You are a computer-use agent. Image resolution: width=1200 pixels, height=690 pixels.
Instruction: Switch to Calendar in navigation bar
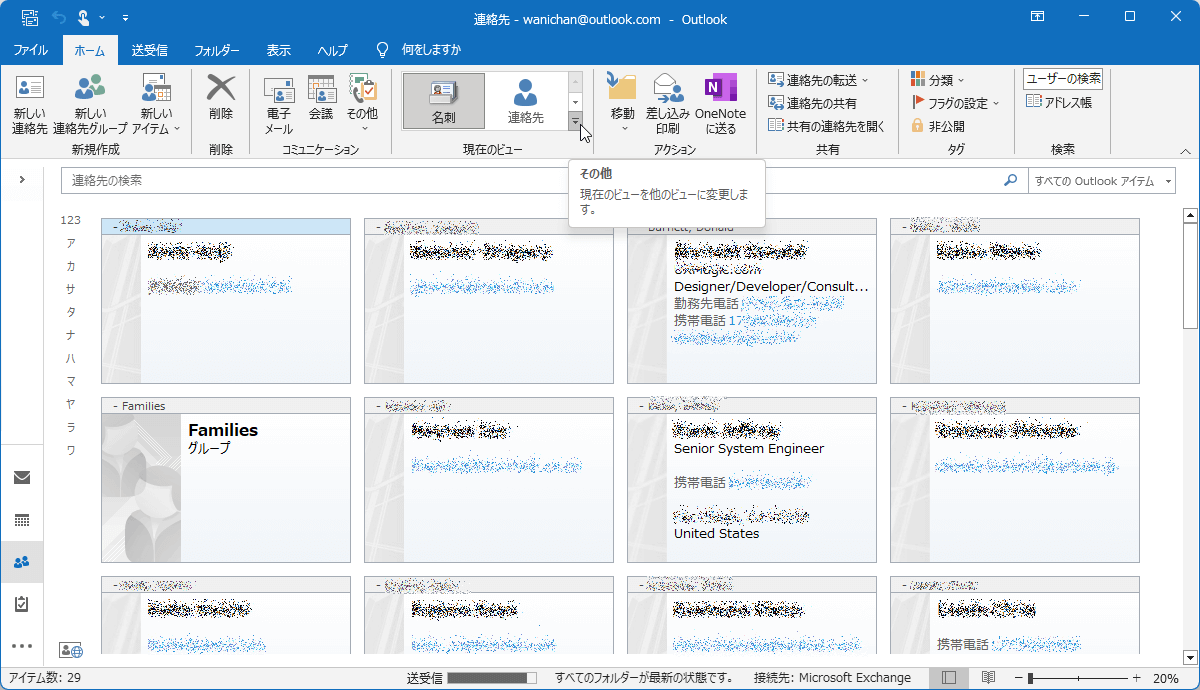(x=22, y=520)
